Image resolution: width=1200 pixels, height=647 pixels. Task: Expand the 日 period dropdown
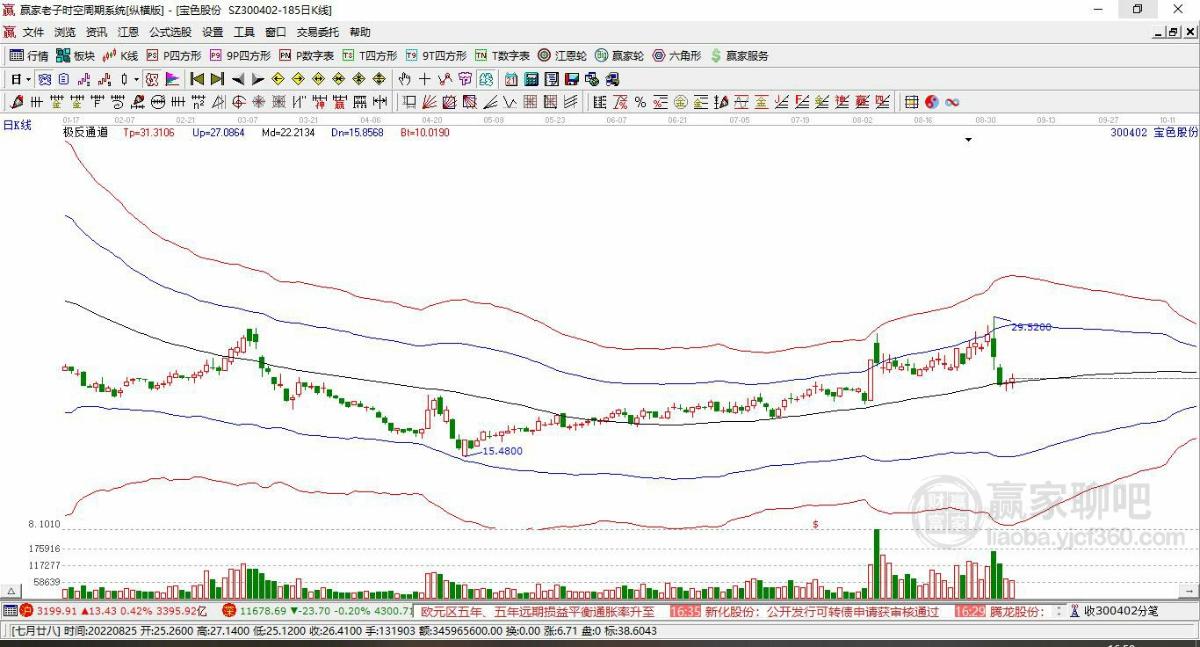tap(29, 78)
